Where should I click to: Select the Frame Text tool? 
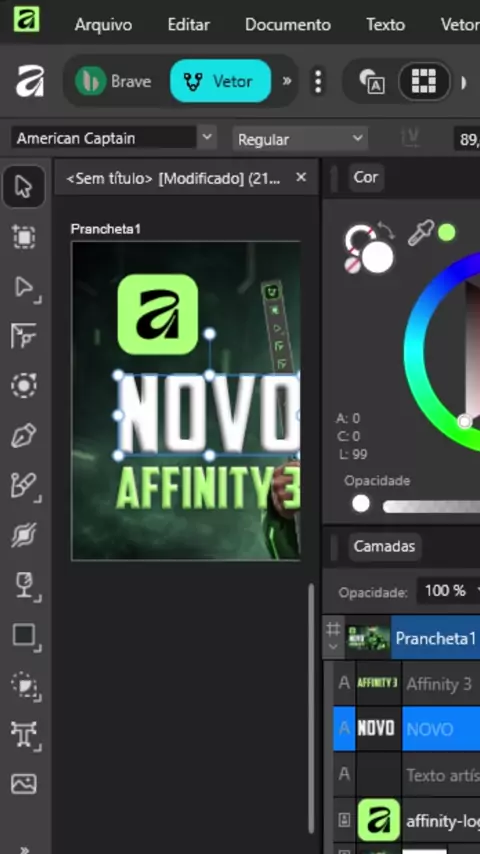(25, 735)
